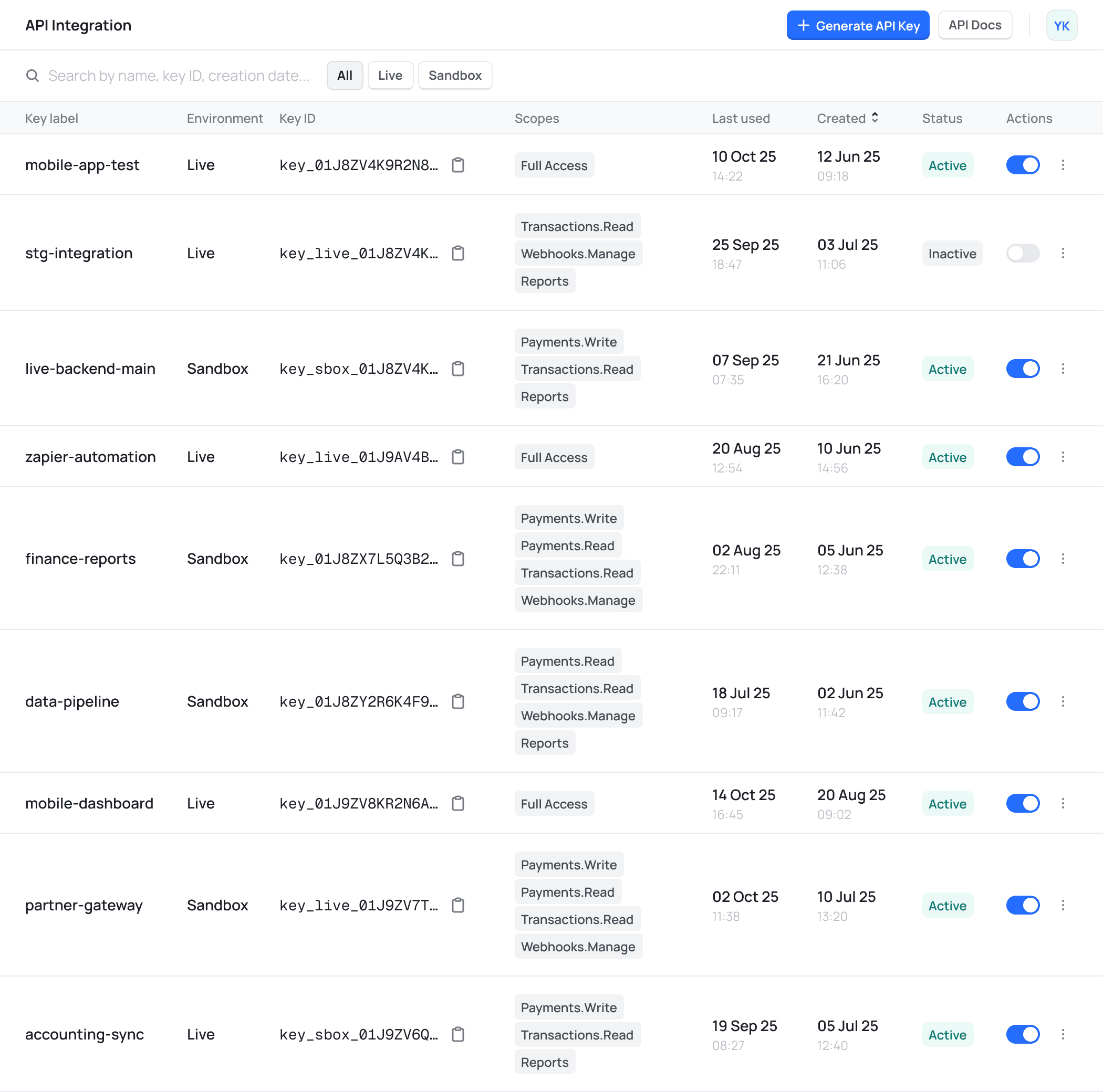Click the Generate API Key button
Image resolution: width=1103 pixels, height=1092 pixels.
pyautogui.click(x=858, y=25)
